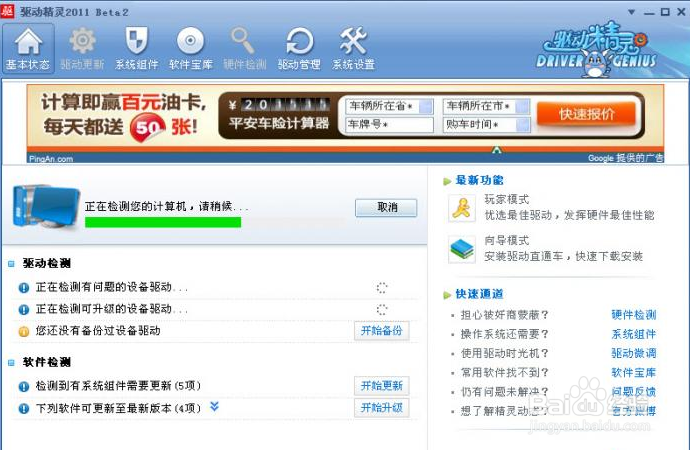Click the red 驱 app icon in title bar
This screenshot has height=450, width=690.
7,11
